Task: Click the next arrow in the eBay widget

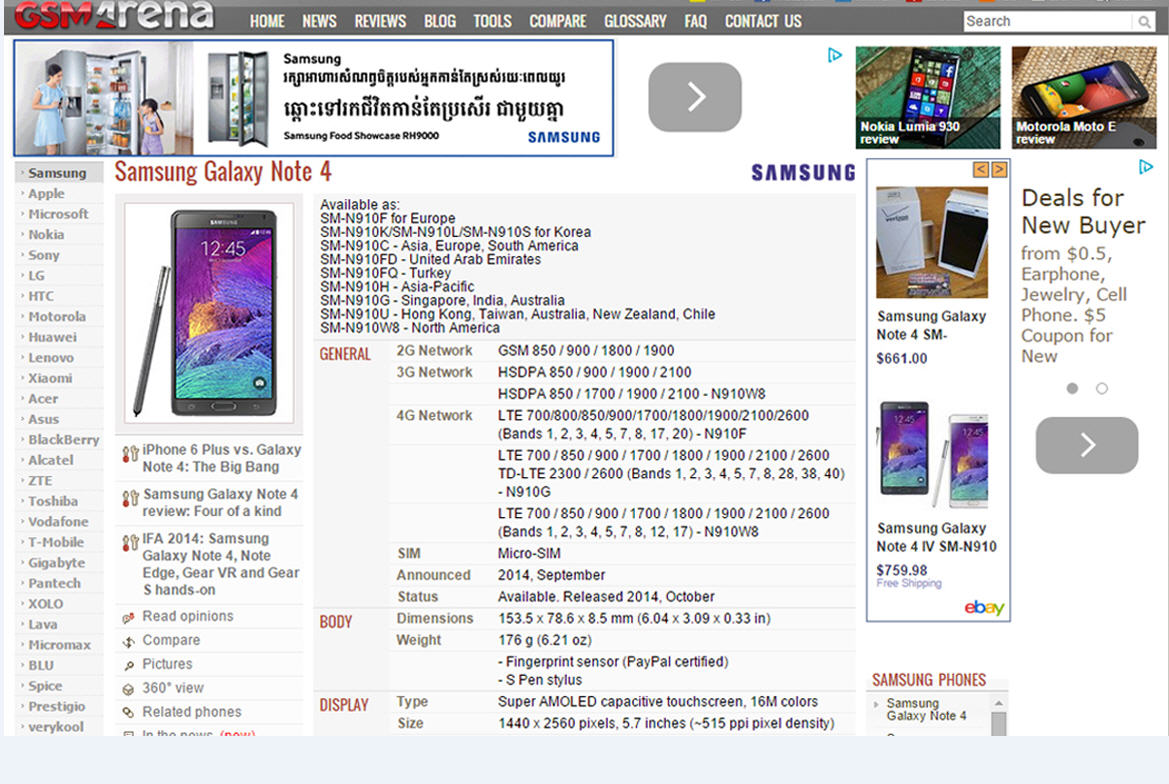Action: click(x=999, y=170)
